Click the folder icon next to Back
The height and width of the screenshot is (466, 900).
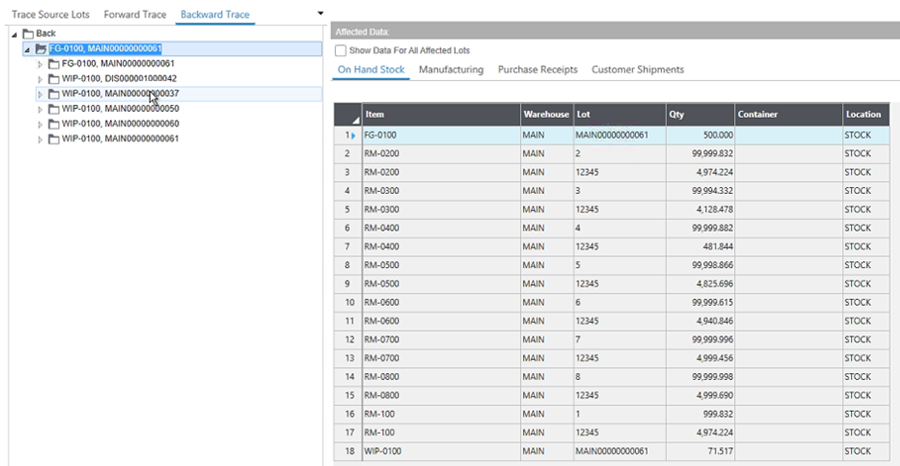click(28, 33)
